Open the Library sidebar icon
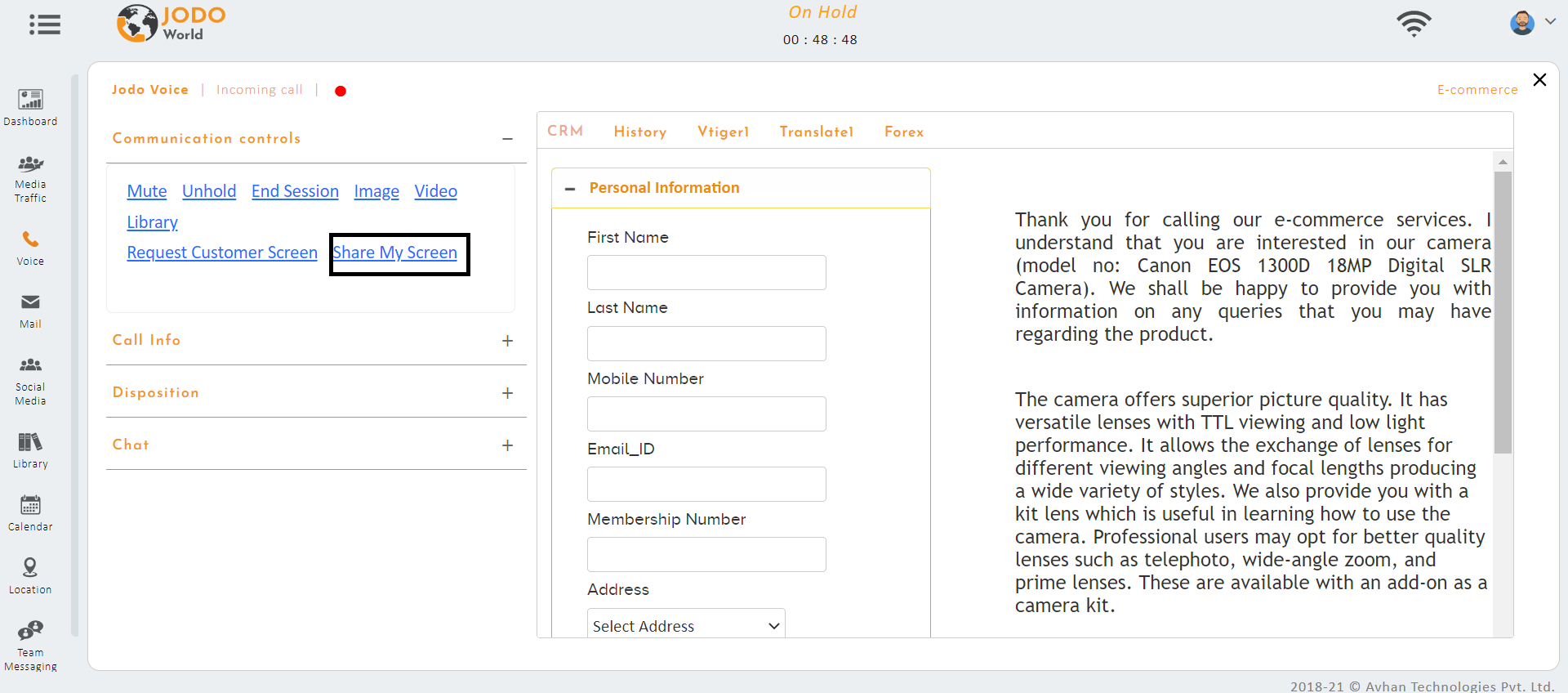The height and width of the screenshot is (693, 1568). click(x=30, y=451)
